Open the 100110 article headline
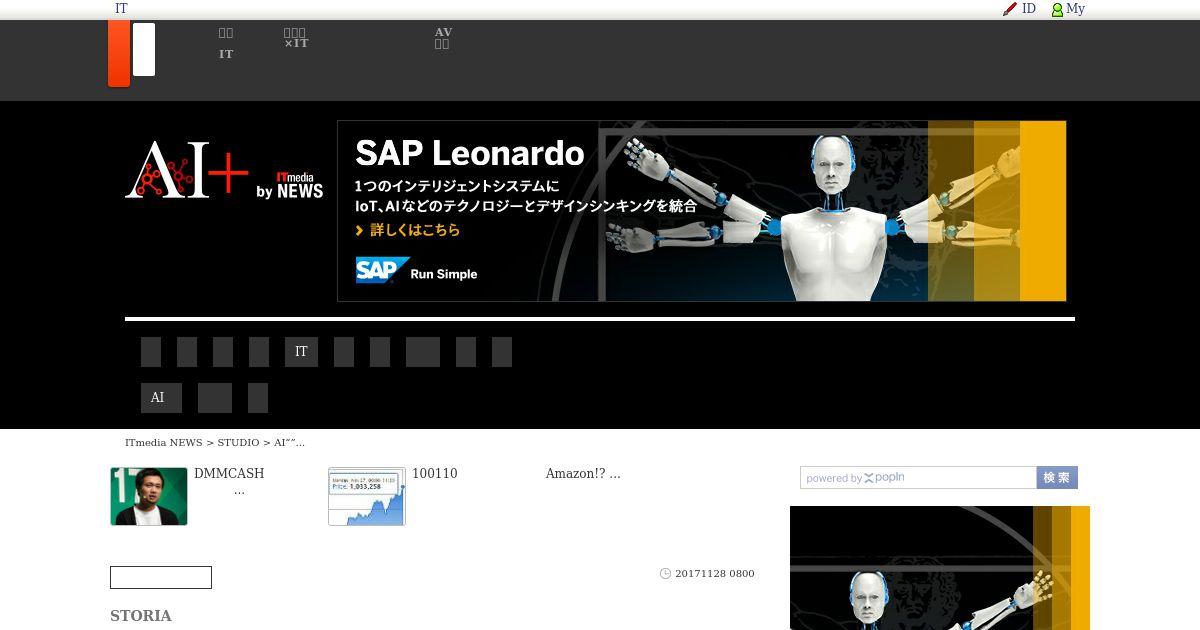This screenshot has height=630, width=1200. (435, 474)
